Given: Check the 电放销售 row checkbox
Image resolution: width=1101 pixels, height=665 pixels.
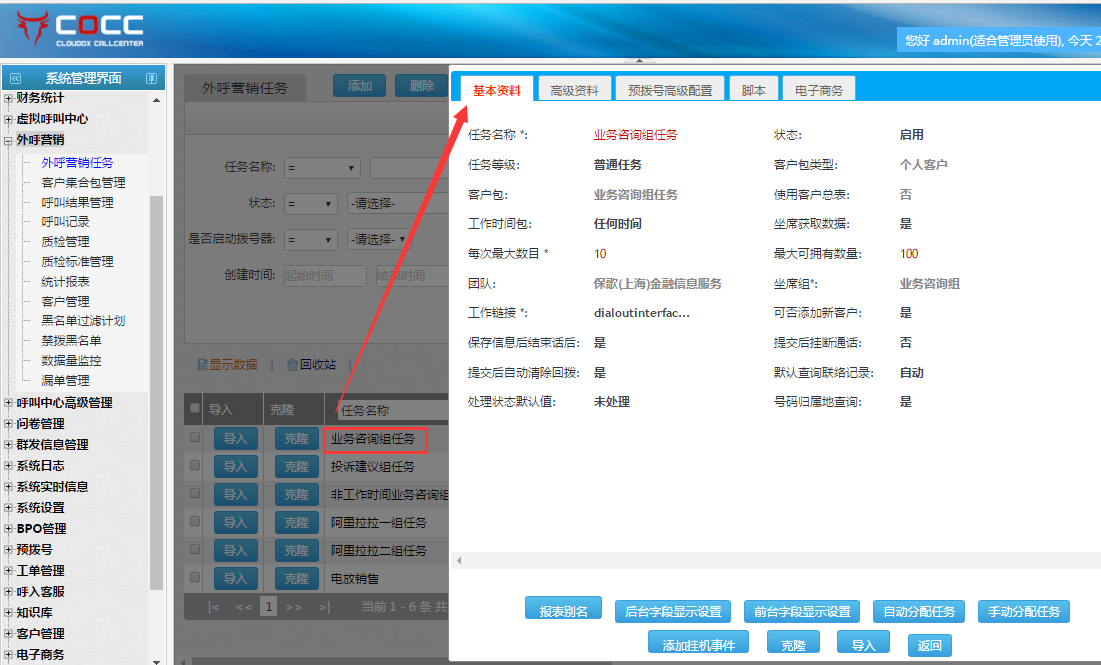Looking at the screenshot, I should (x=195, y=578).
